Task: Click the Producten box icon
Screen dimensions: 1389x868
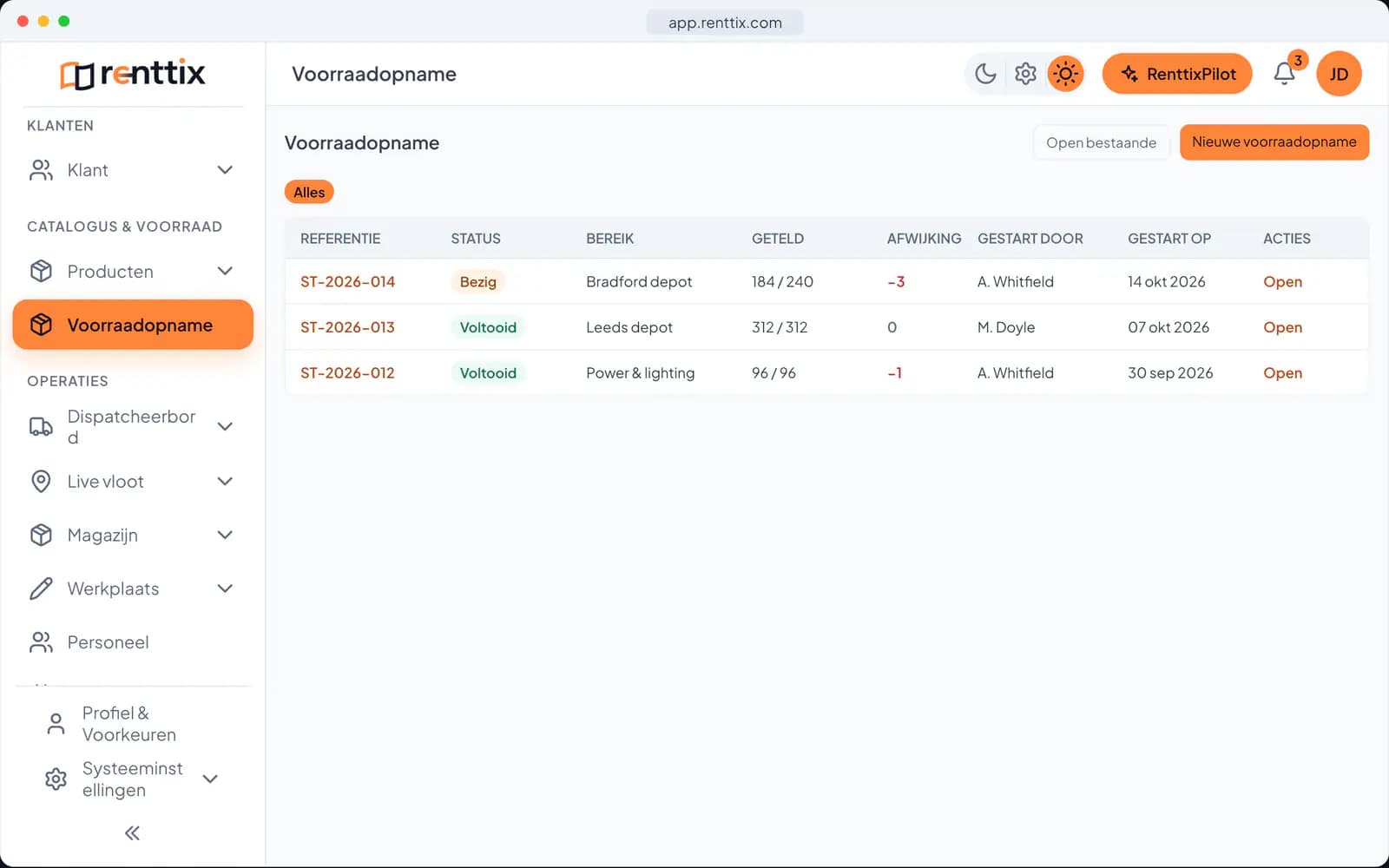Action: point(41,272)
